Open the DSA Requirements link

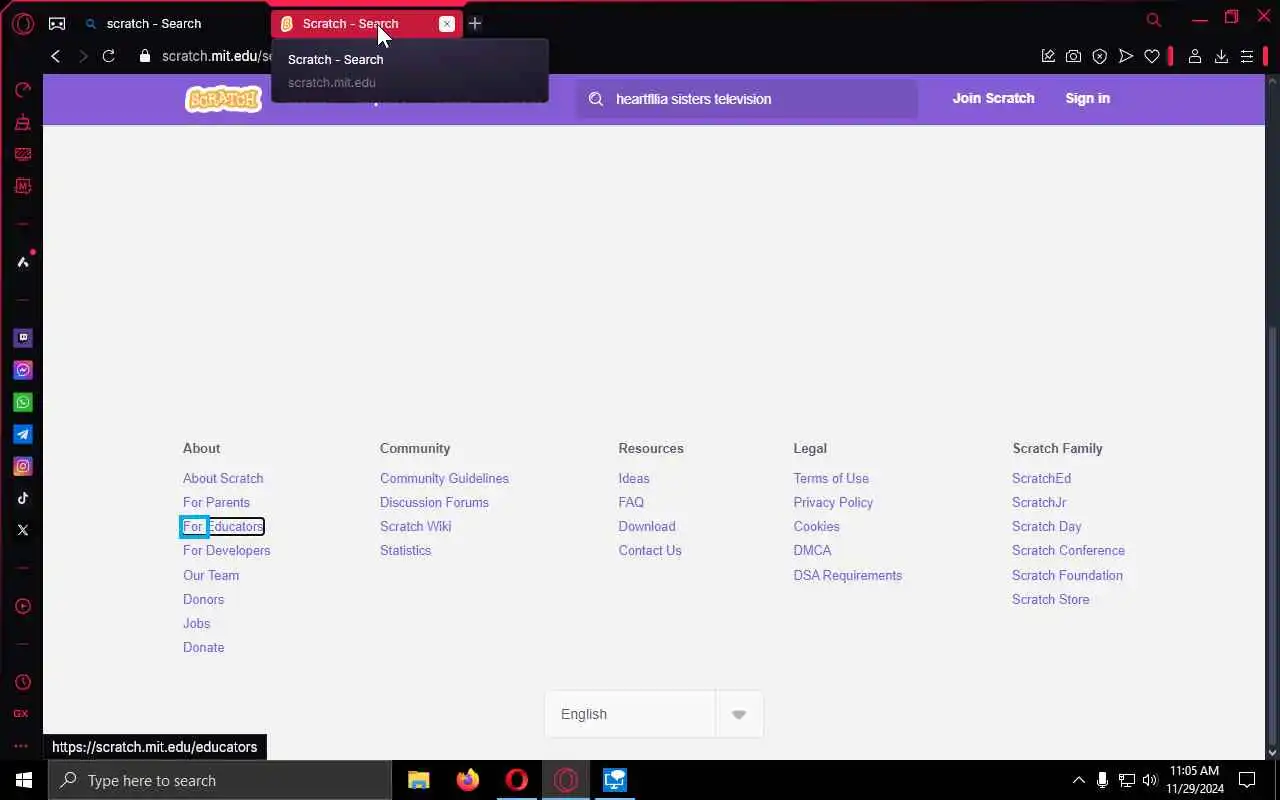click(848, 575)
